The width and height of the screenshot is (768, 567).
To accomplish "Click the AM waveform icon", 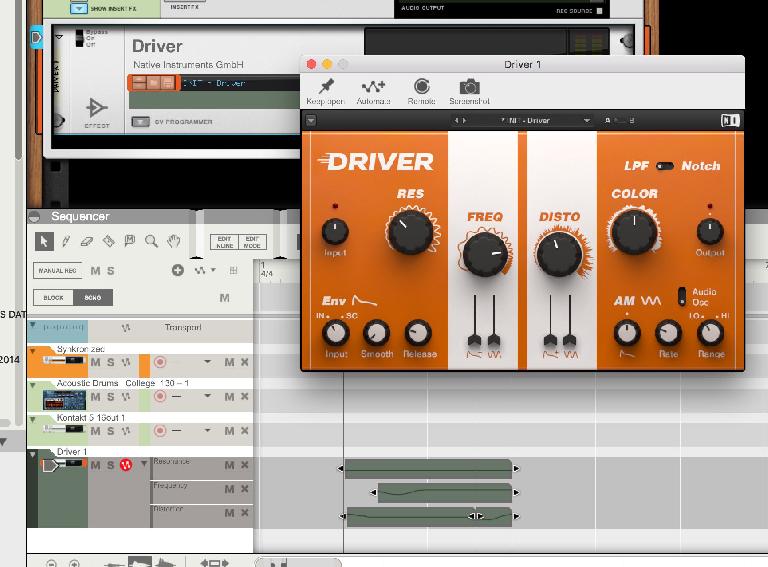I will point(651,300).
